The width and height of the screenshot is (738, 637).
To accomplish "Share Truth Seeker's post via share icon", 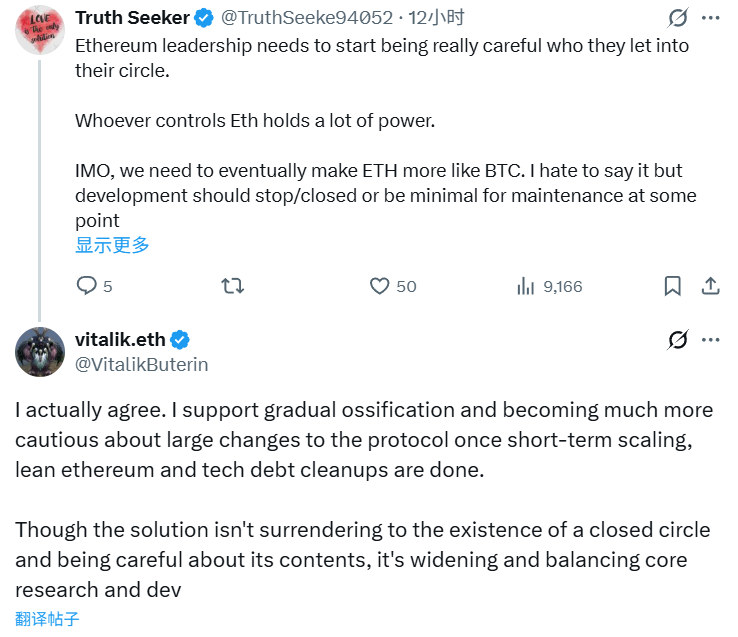I will 711,286.
